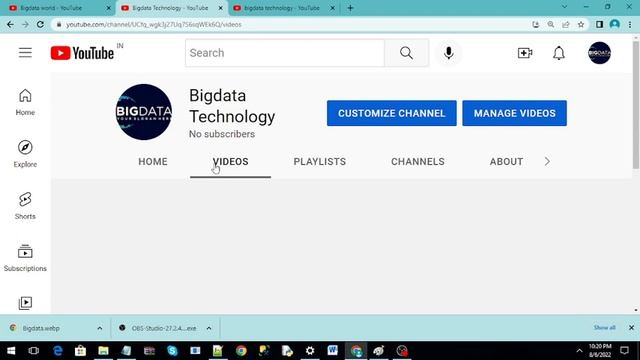Open Chrome three-dot menu
This screenshot has width=640, height=360.
coord(630,24)
